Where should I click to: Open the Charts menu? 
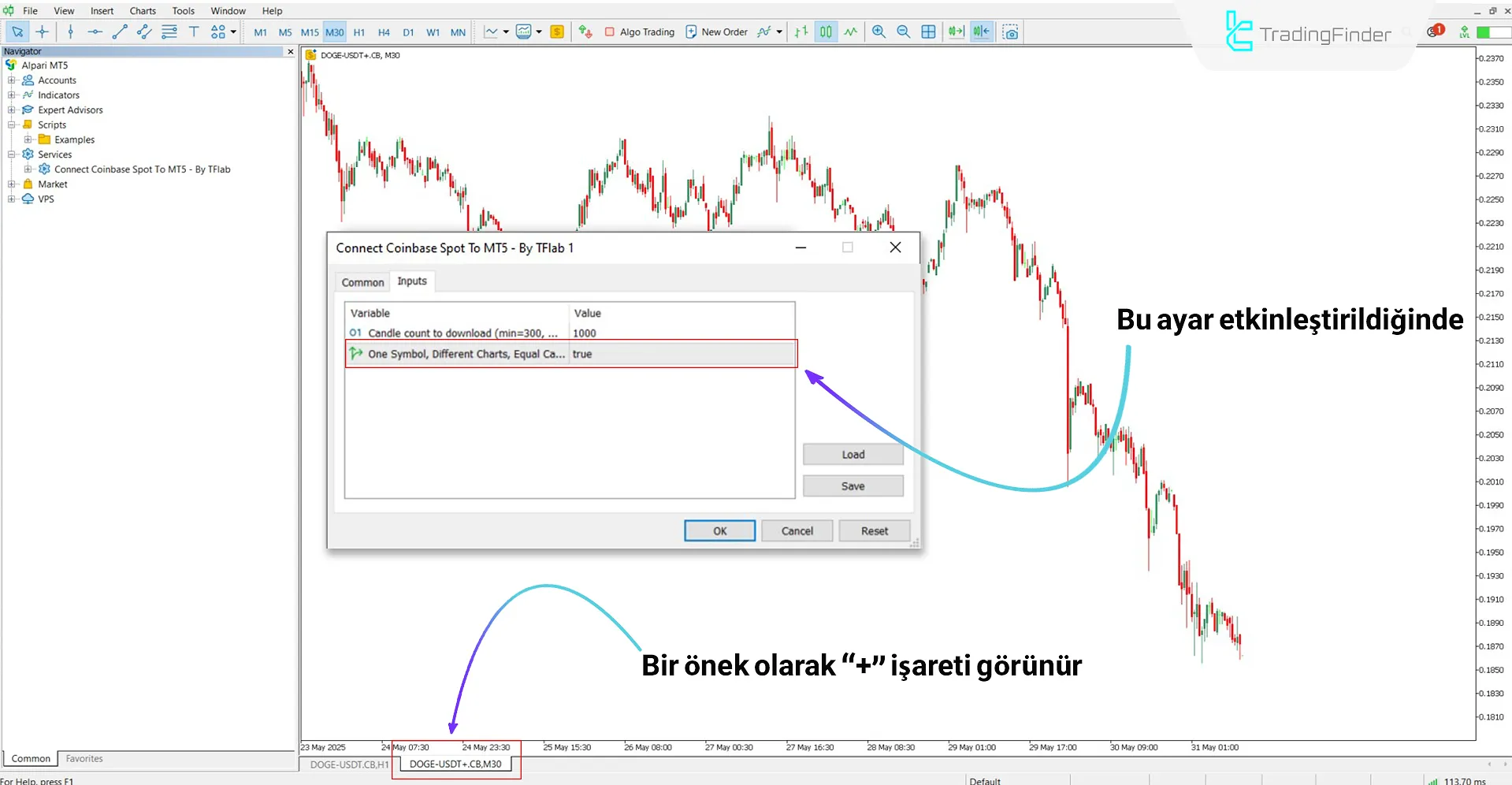point(142,10)
